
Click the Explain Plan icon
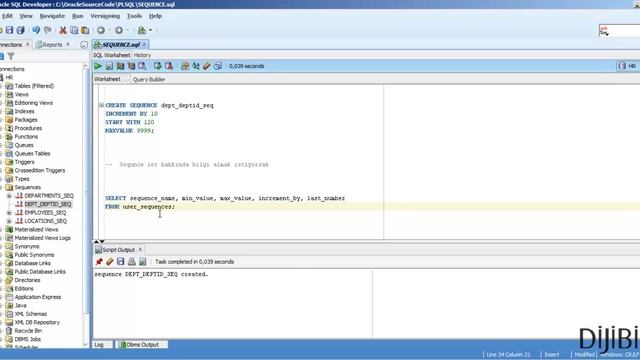tap(120, 66)
